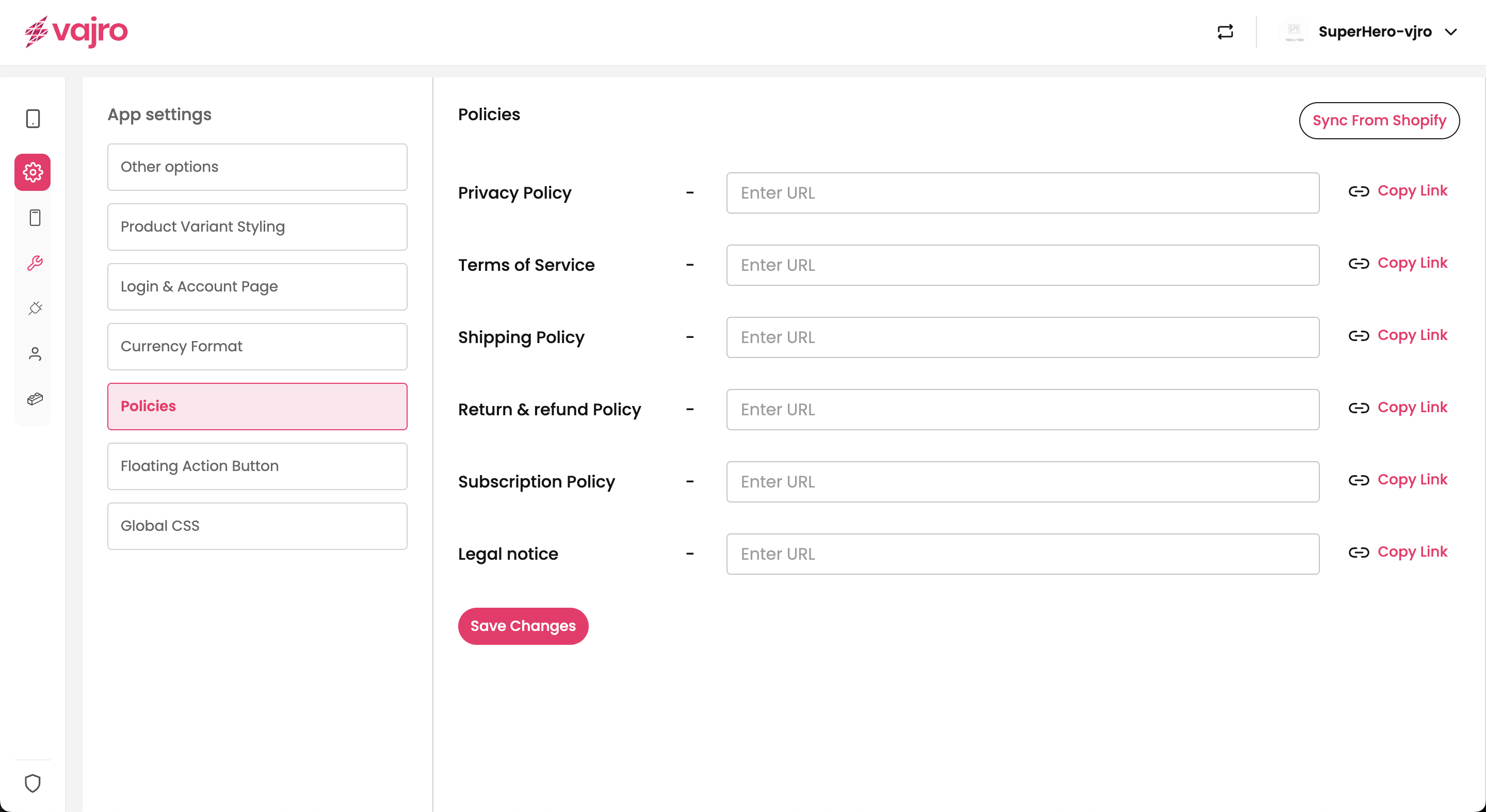Focus the Terms of Service URL field
The height and width of the screenshot is (812, 1486).
point(1022,265)
